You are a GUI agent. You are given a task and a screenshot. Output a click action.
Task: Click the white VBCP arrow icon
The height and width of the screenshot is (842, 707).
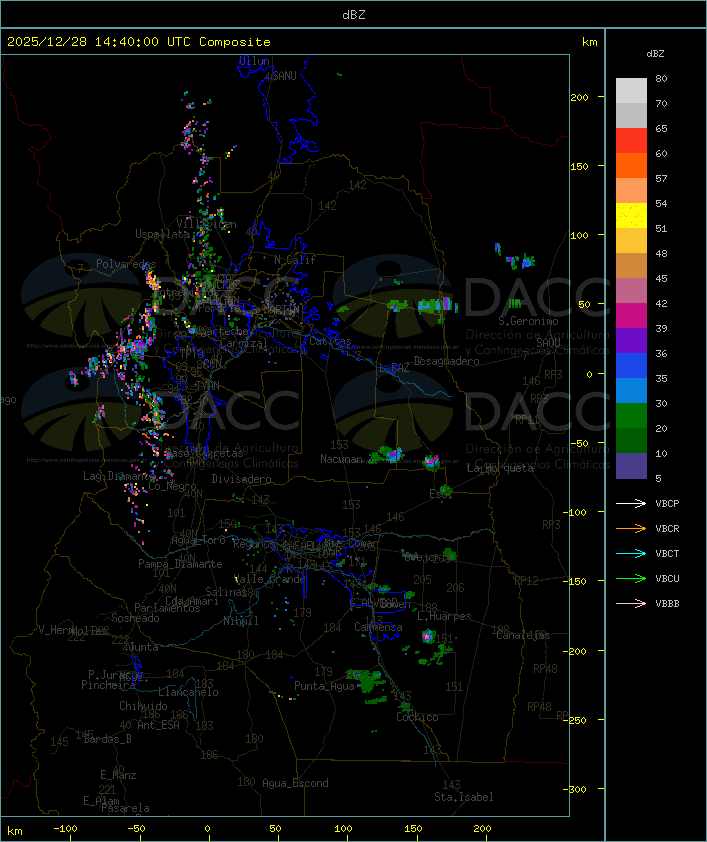click(631, 503)
